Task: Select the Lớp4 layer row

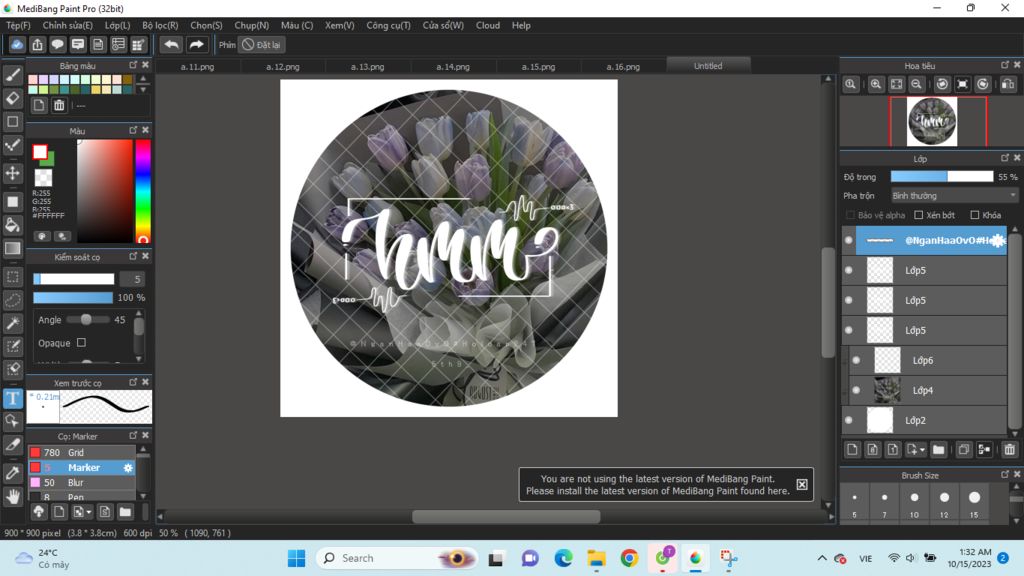Action: click(x=927, y=391)
